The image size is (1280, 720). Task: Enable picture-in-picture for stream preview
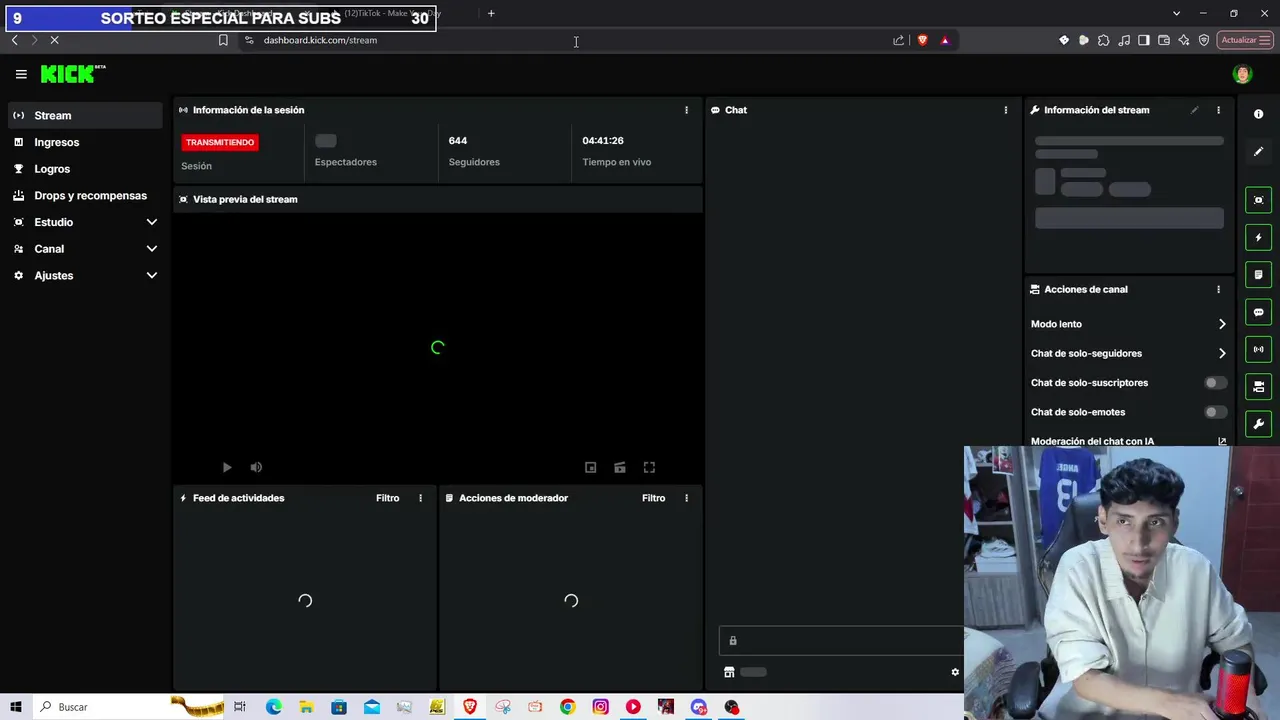[x=591, y=467]
